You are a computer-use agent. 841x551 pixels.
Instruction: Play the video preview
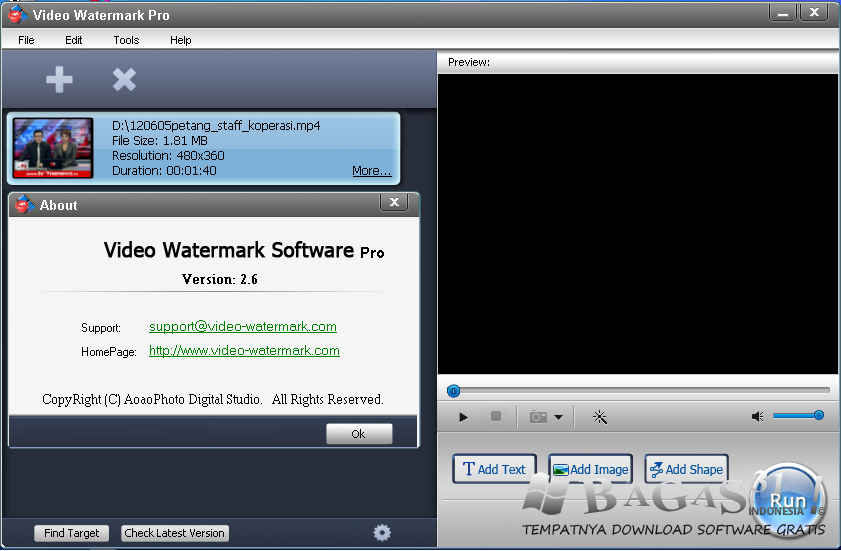pos(463,417)
